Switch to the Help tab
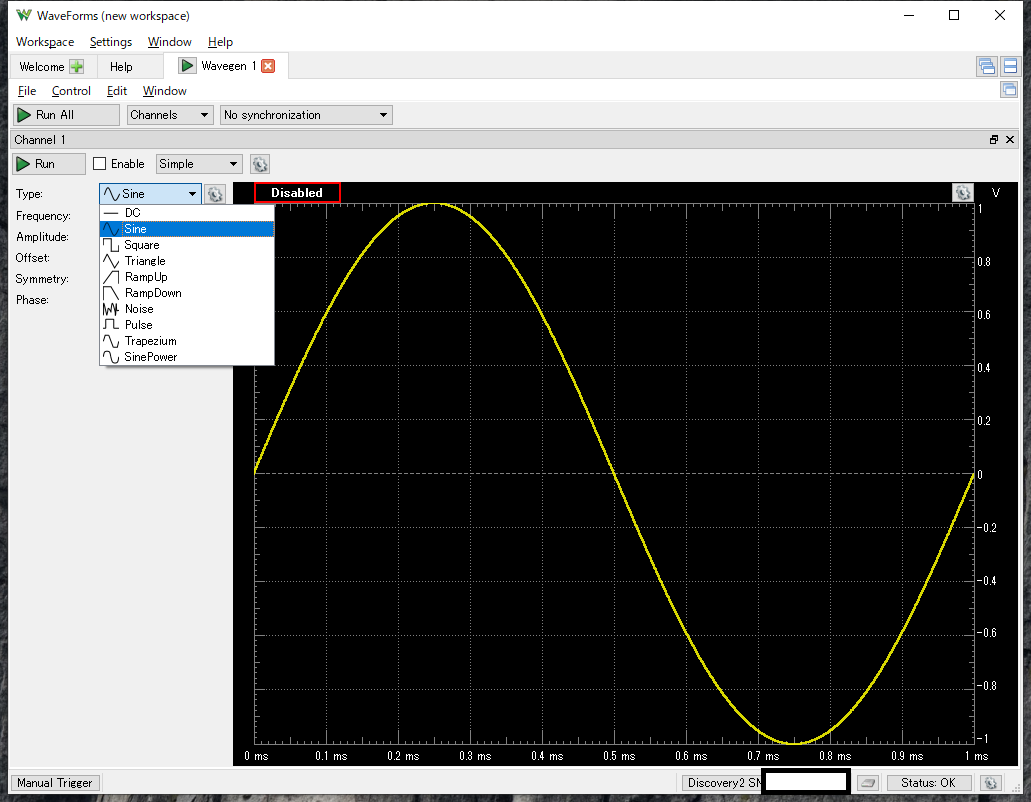Screen dimensions: 1031x802 121,66
